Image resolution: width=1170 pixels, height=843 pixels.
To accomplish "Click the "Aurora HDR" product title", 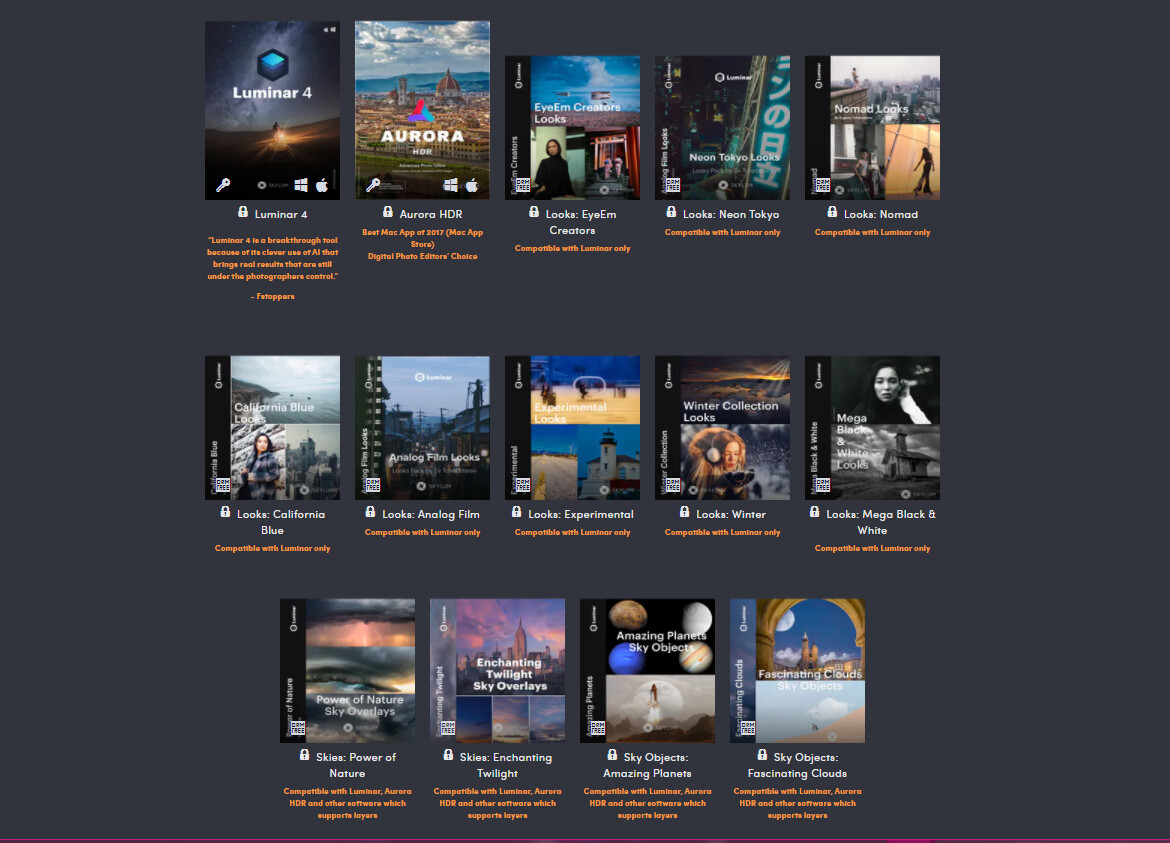I will (431, 215).
